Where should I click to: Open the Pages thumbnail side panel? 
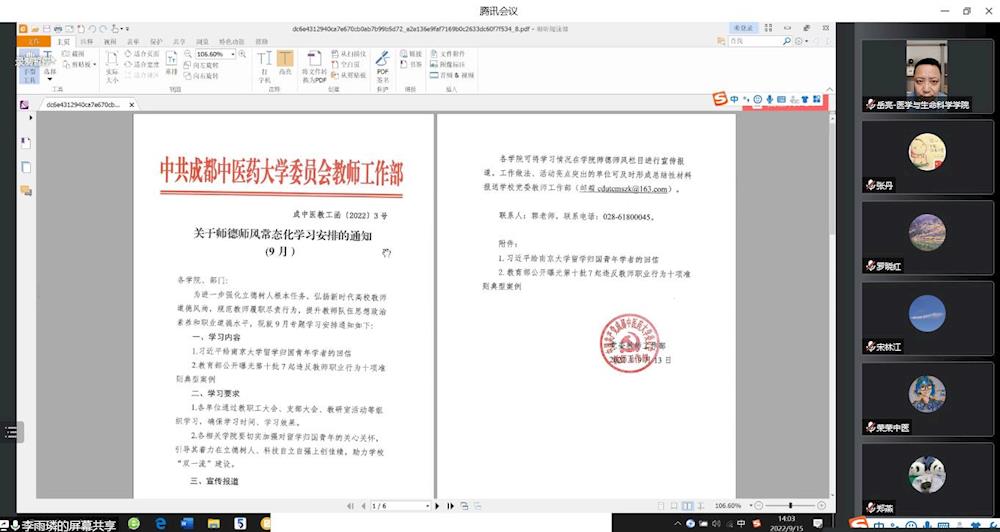pyautogui.click(x=26, y=168)
